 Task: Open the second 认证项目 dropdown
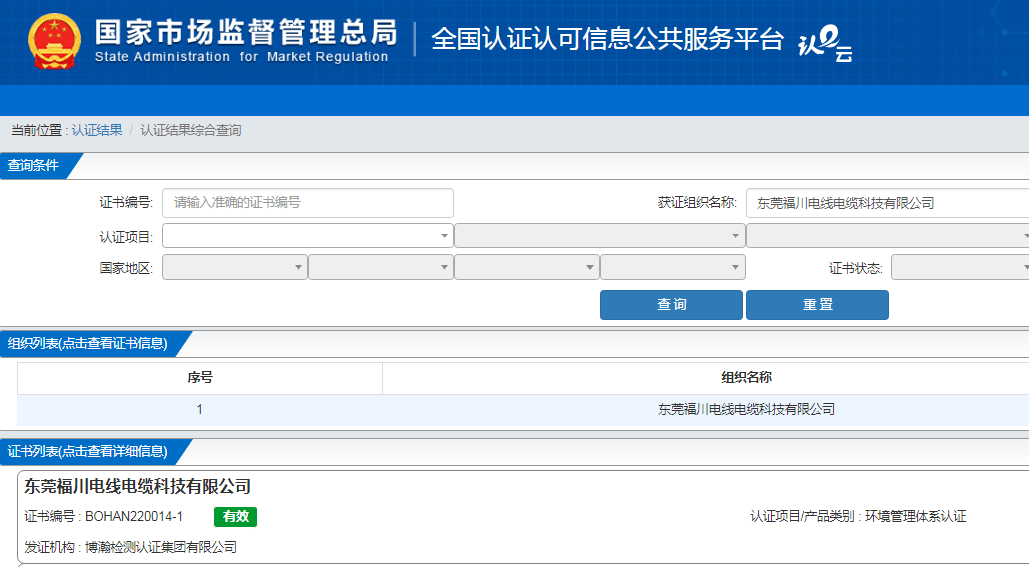click(599, 236)
